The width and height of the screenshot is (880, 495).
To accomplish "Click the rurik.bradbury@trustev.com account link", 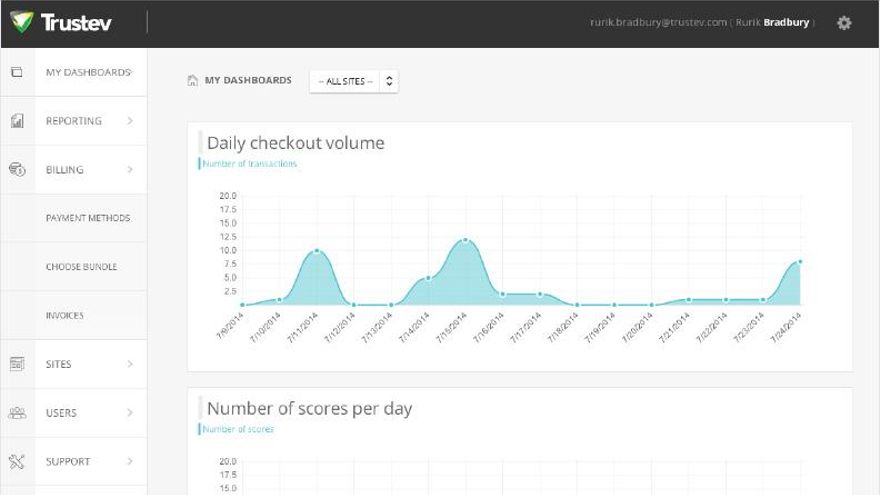I will click(x=657, y=22).
